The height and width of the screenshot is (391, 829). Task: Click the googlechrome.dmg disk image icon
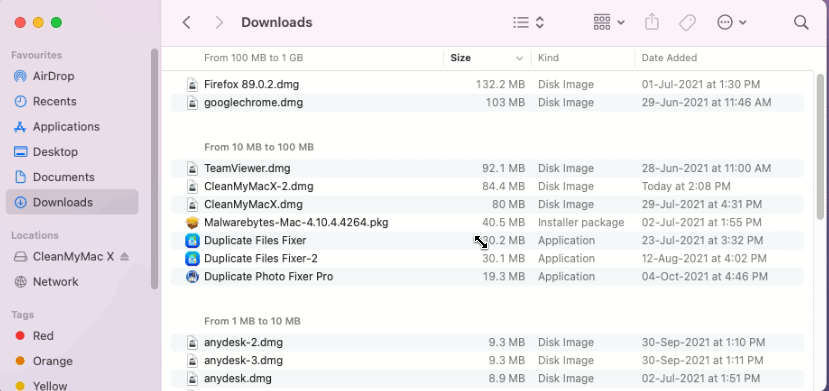pos(192,103)
